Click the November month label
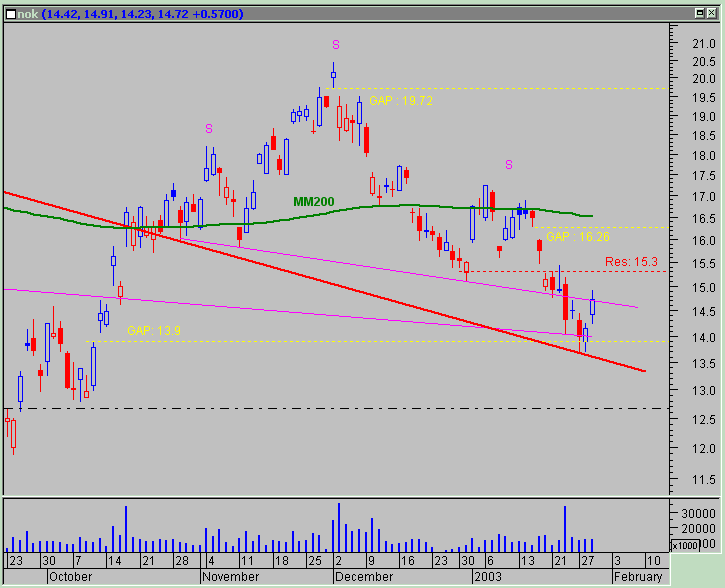Image resolution: width=725 pixels, height=588 pixels. click(231, 577)
